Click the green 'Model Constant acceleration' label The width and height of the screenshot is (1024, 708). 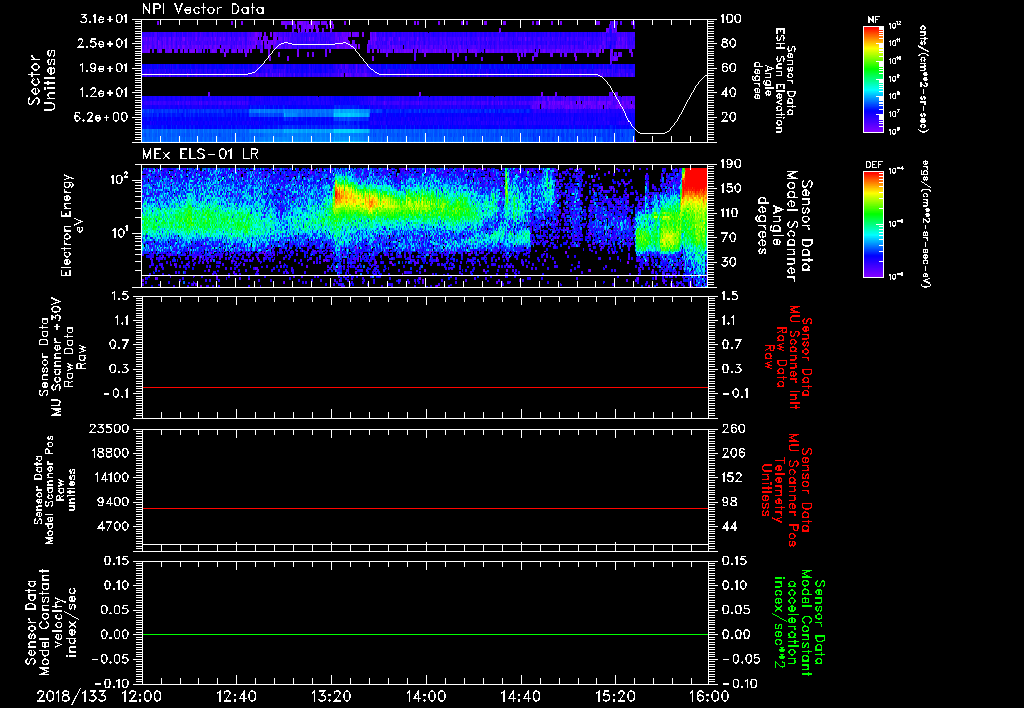[799, 620]
